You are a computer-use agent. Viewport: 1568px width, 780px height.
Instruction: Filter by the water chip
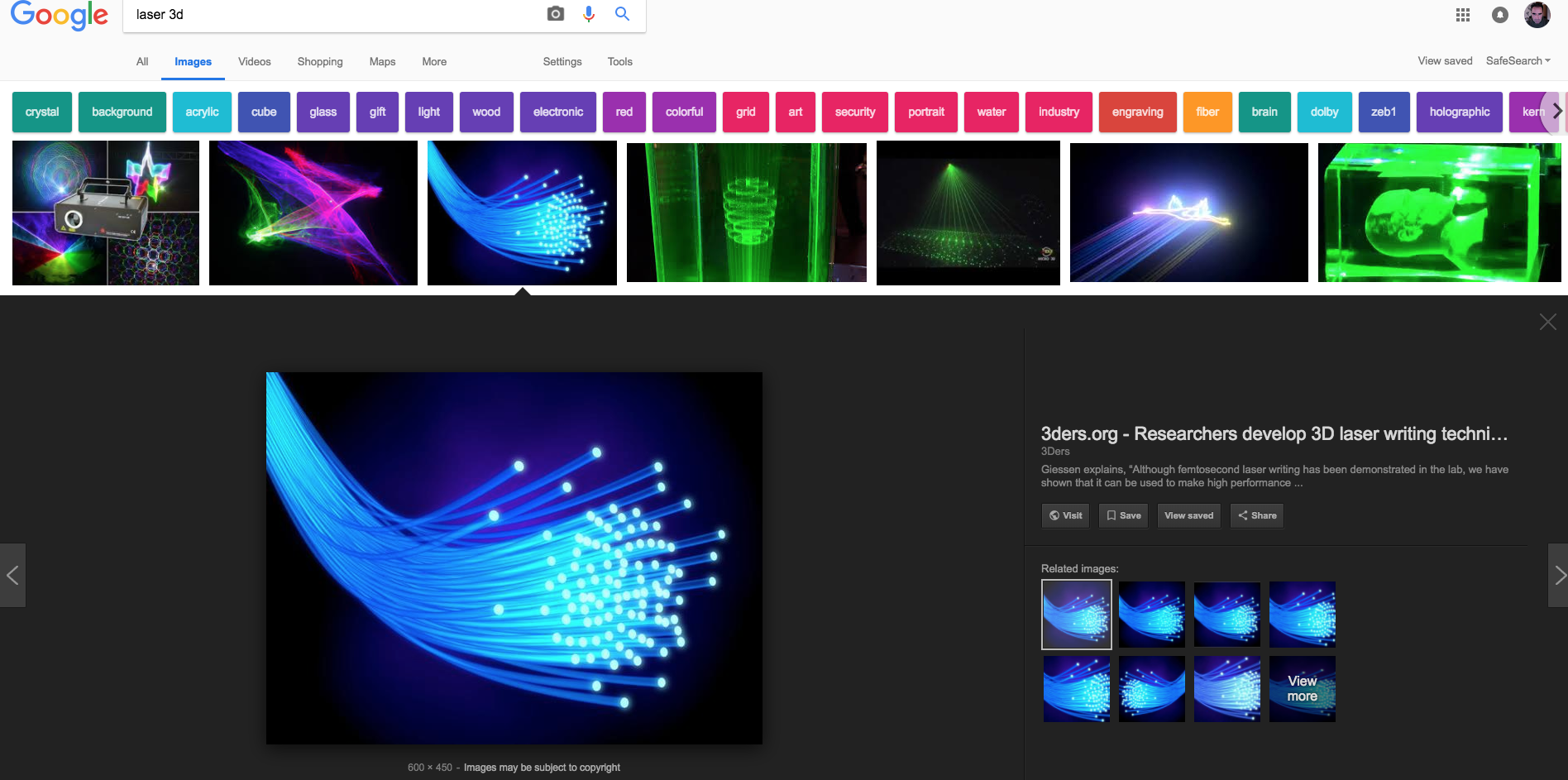pyautogui.click(x=992, y=112)
